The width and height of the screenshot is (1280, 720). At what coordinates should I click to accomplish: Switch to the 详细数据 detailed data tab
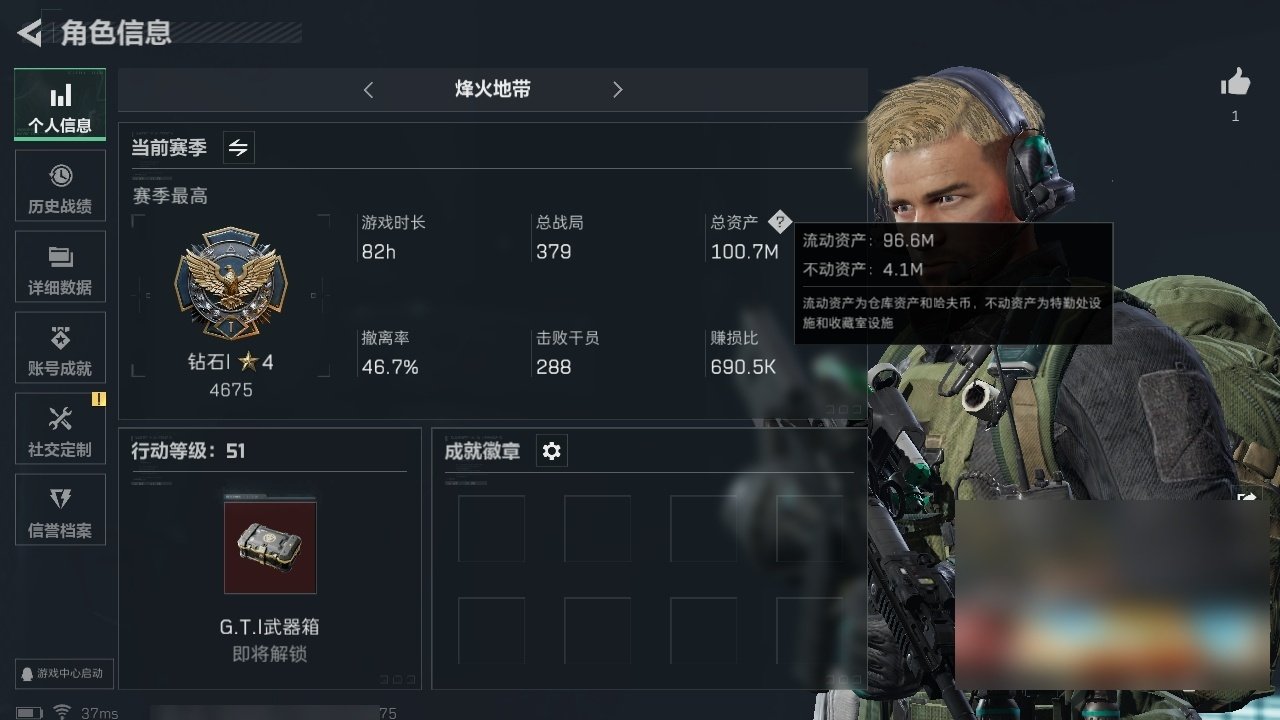[60, 267]
